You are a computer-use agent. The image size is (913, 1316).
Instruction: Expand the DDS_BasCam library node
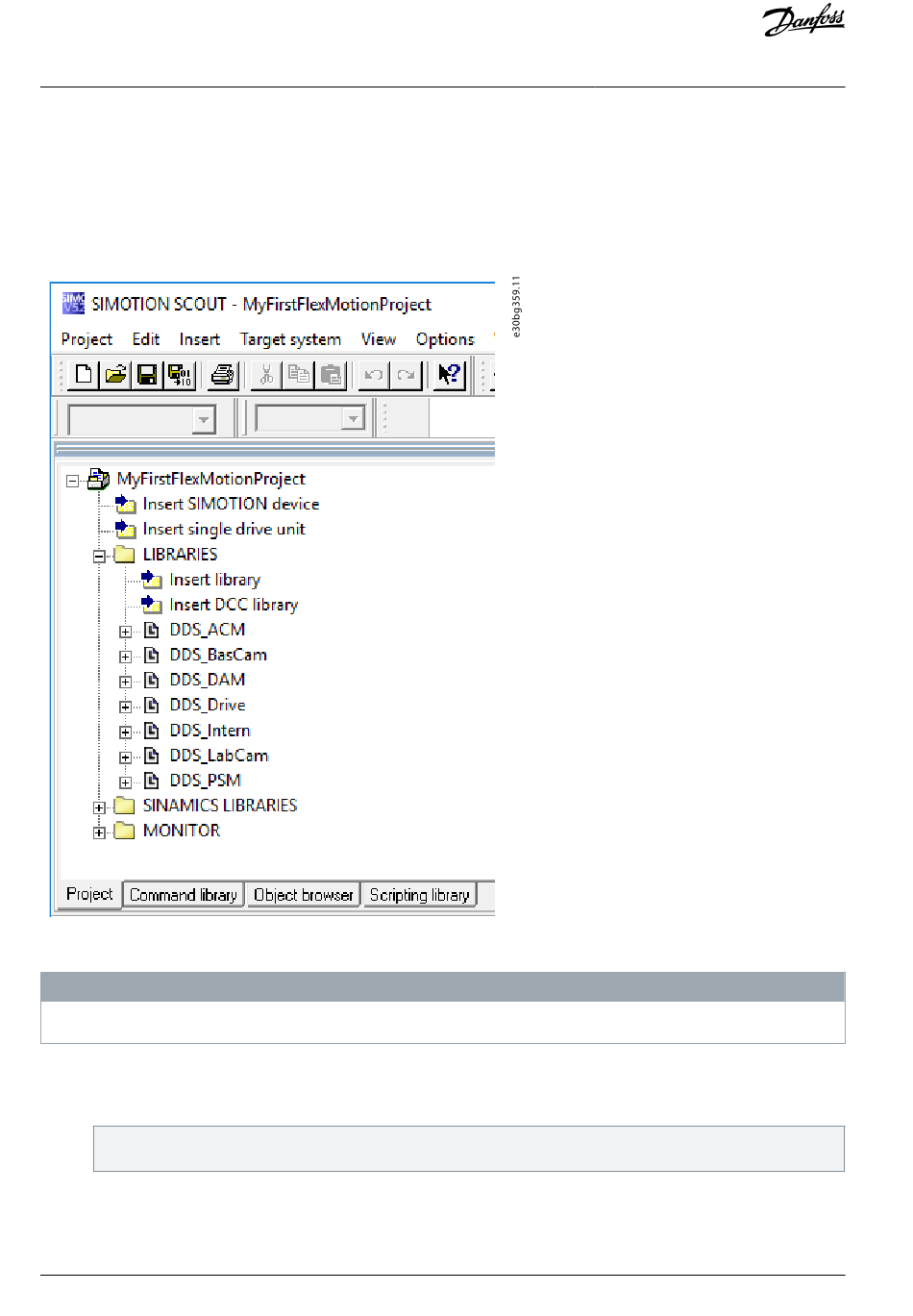pos(125,657)
